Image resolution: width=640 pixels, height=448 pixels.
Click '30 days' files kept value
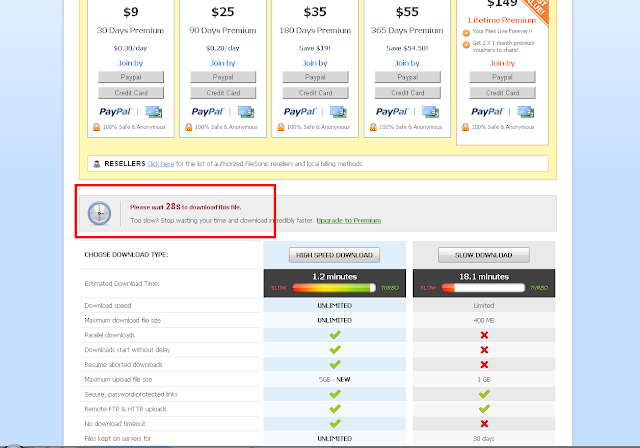[484, 439]
